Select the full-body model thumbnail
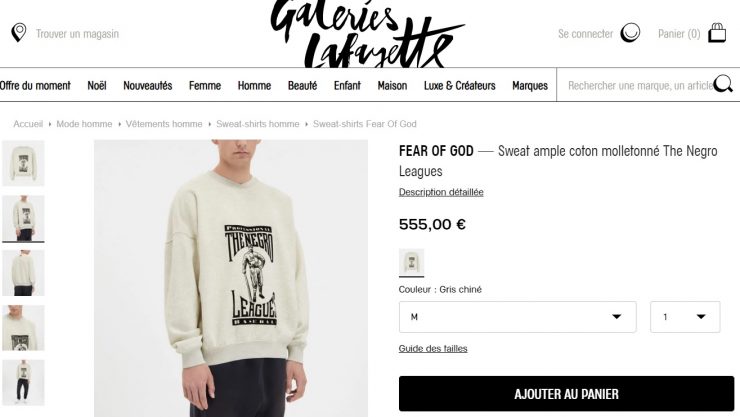The image size is (740, 417). pyautogui.click(x=23, y=383)
